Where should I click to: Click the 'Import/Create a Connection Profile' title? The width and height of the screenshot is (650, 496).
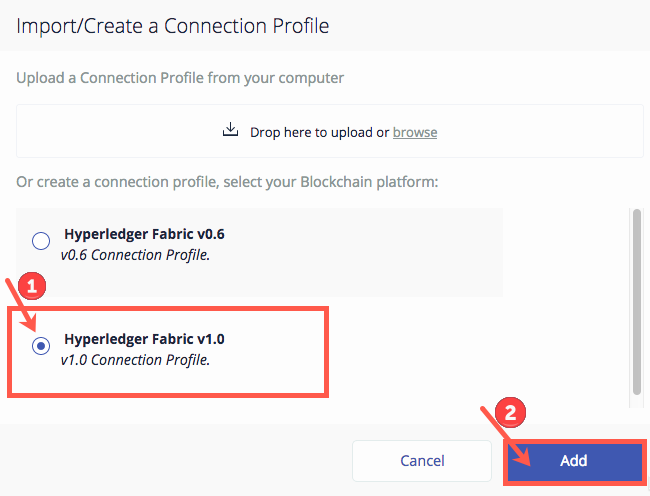click(172, 26)
